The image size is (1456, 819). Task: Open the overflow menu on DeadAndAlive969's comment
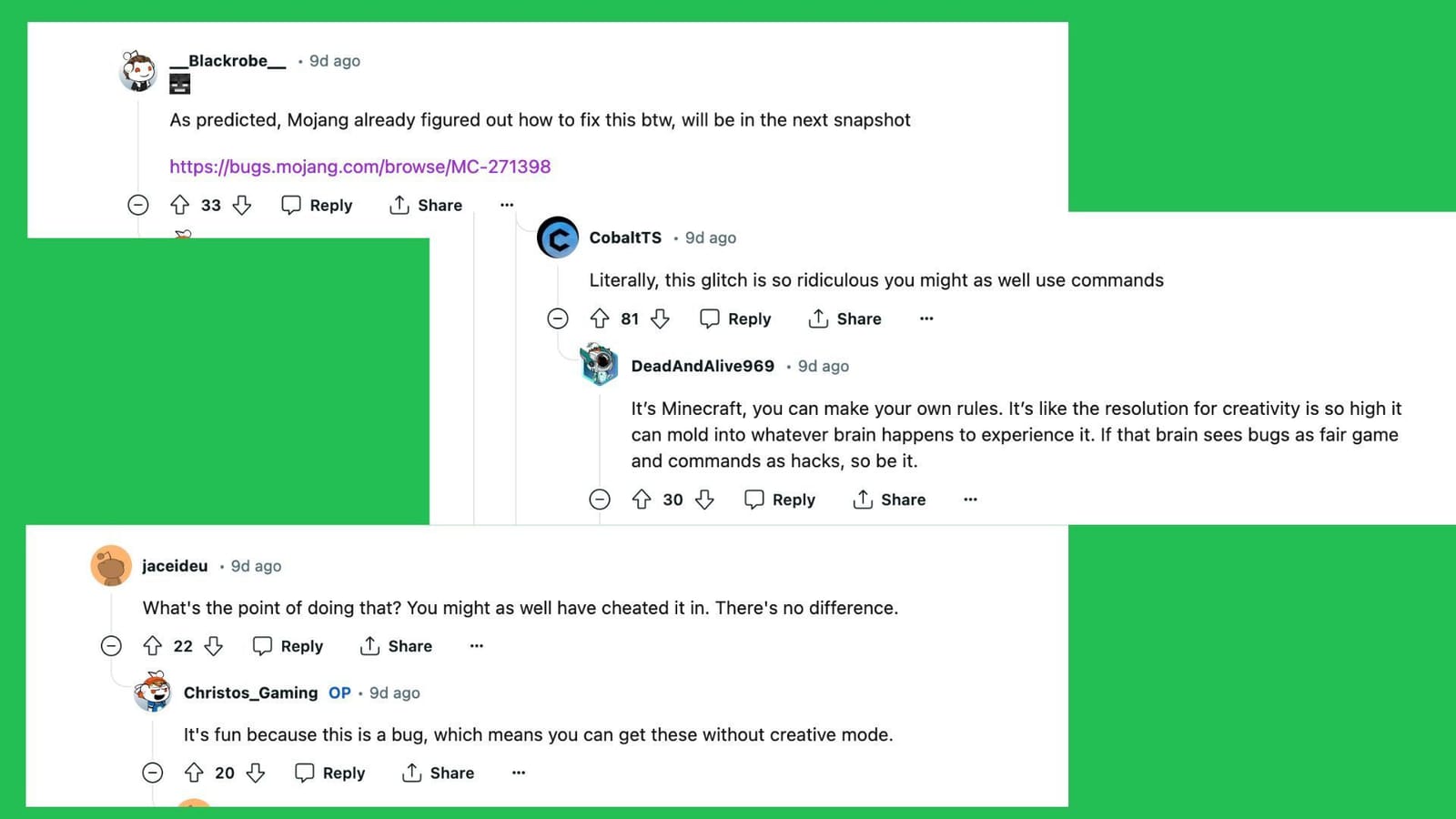click(970, 500)
